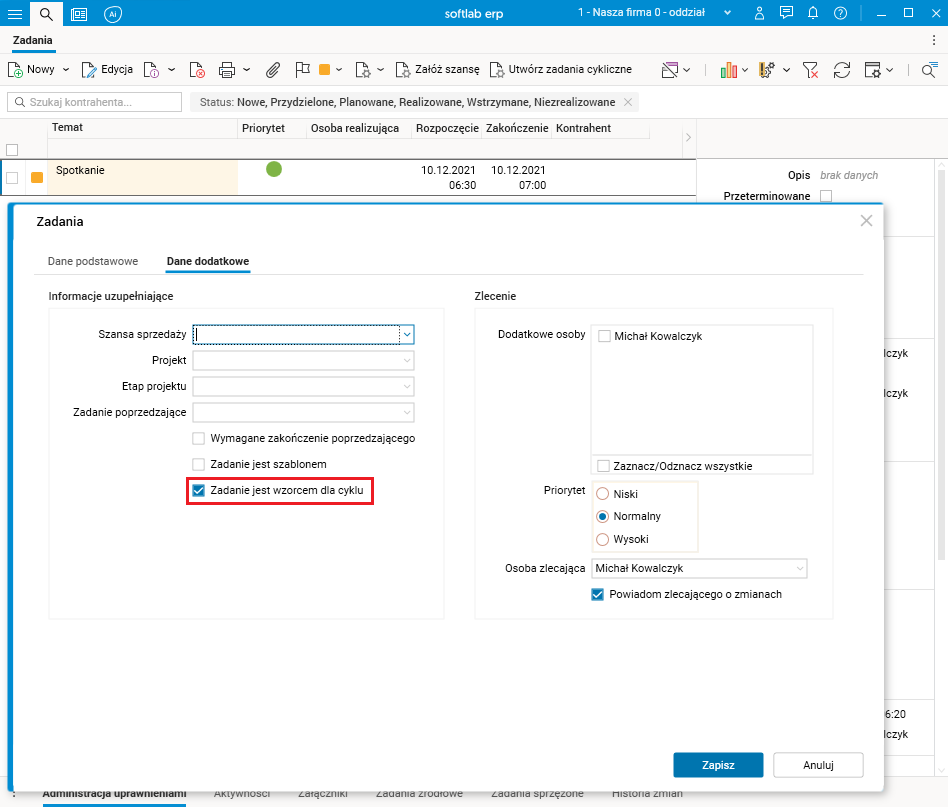This screenshot has width=948, height=807.
Task: Expand the Szansa sprzedaży combo box
Action: 407,334
